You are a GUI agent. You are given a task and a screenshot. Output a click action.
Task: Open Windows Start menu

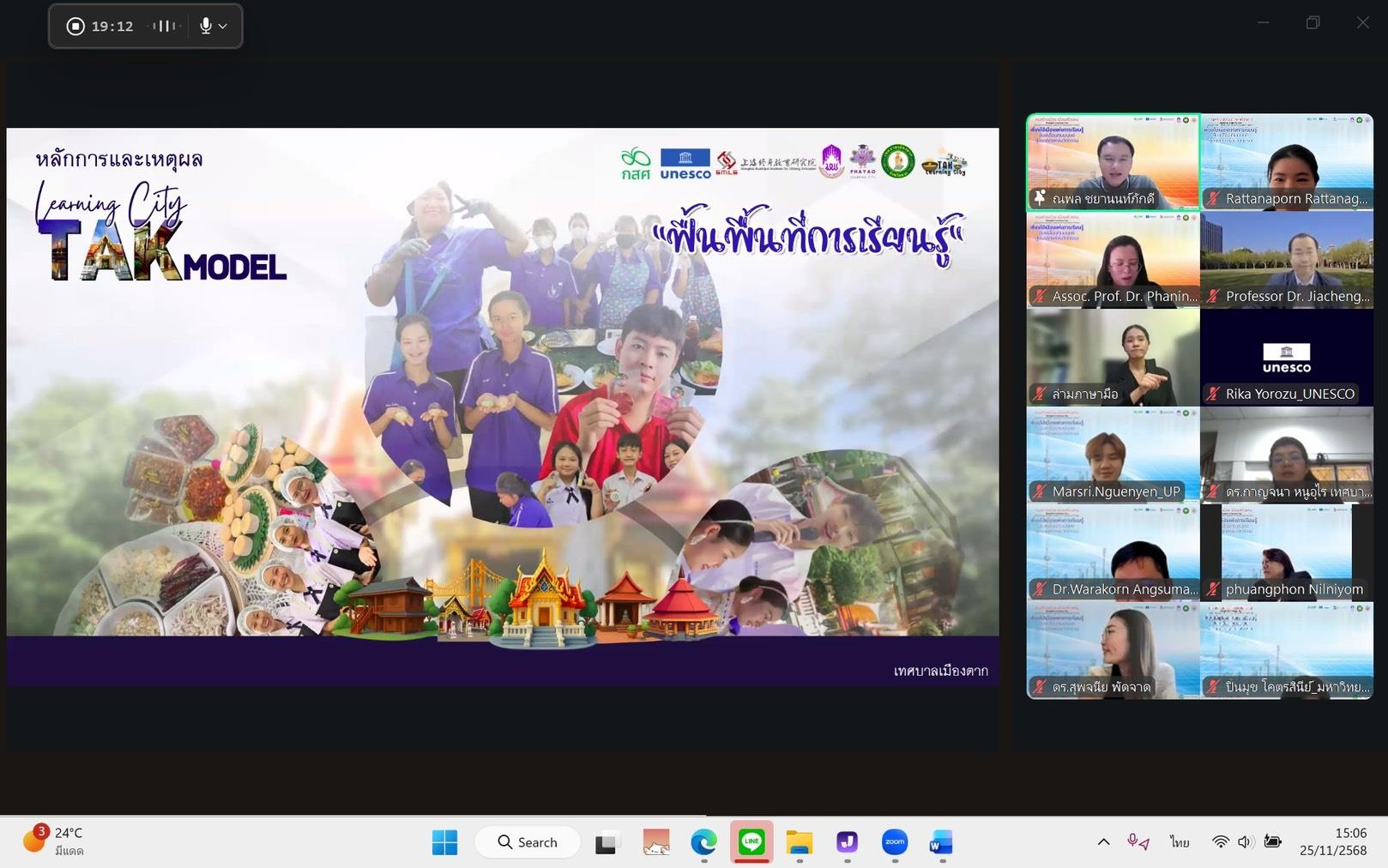(444, 842)
